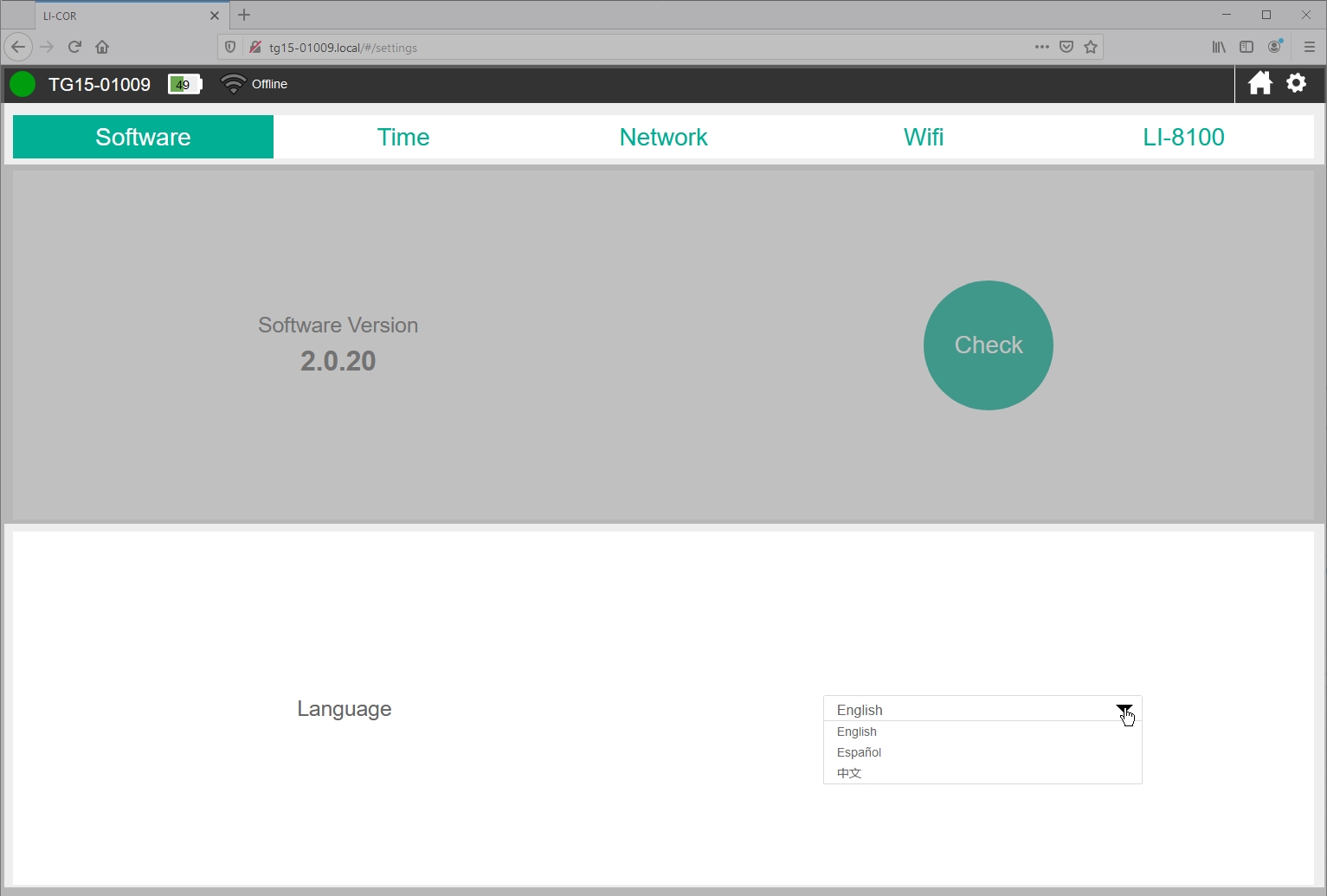The height and width of the screenshot is (896, 1327).
Task: Open the Firefox hamburger menu
Action: [1309, 47]
